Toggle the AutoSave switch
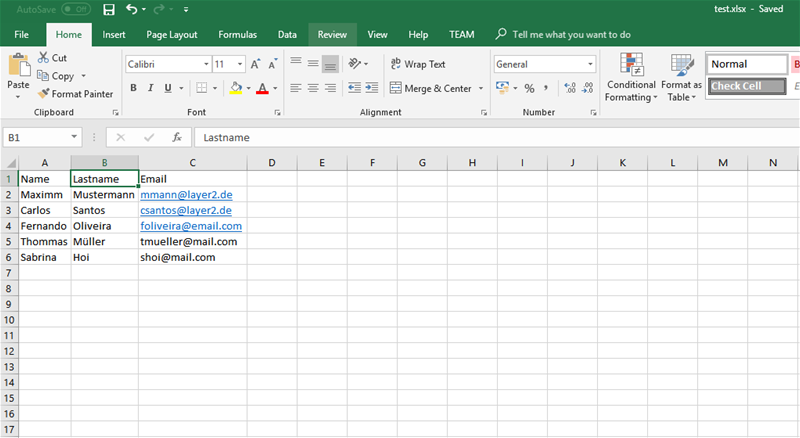The image size is (800, 438). click(x=75, y=9)
